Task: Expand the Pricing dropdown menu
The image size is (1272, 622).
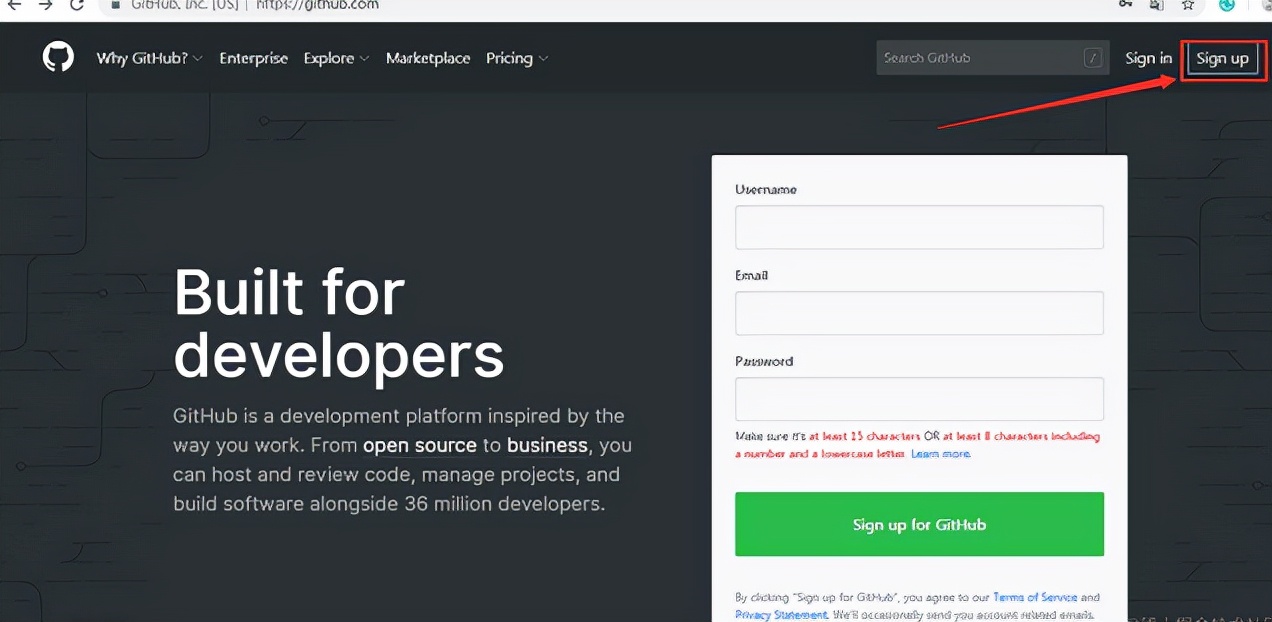Action: pos(517,58)
